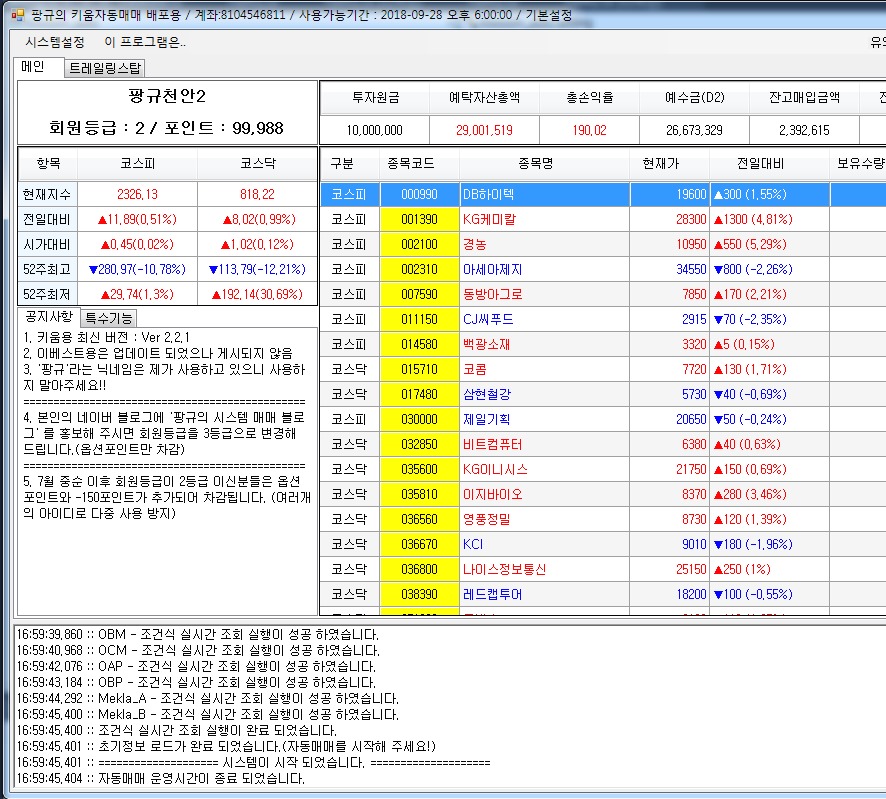This screenshot has height=799, width=886.
Task: Select the 나이스정보통신 stock name
Action: click(x=504, y=570)
